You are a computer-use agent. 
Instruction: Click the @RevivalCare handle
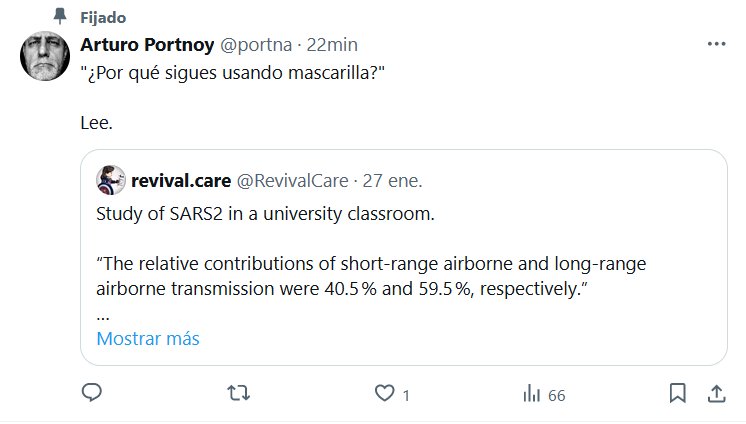pos(292,181)
